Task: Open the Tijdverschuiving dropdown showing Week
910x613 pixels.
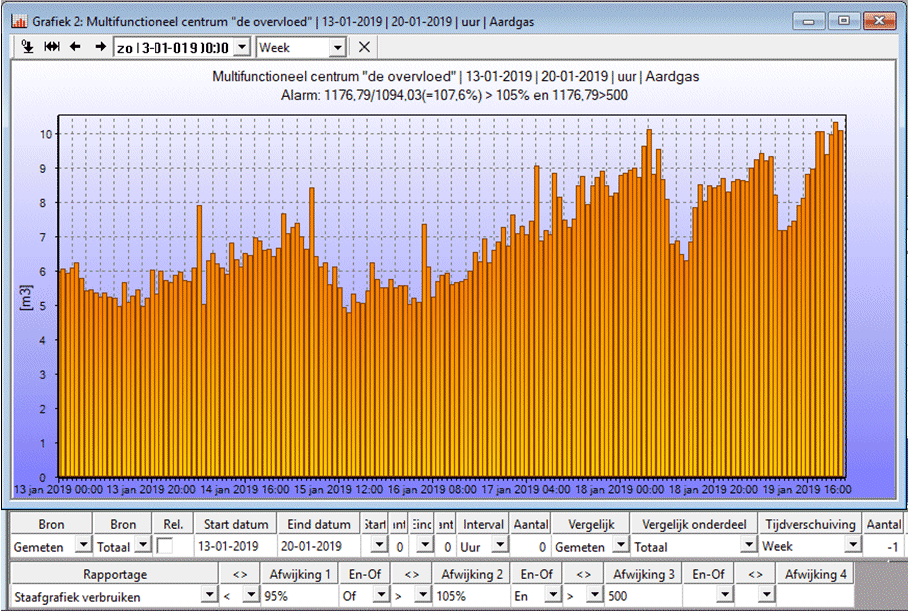Action: click(853, 546)
